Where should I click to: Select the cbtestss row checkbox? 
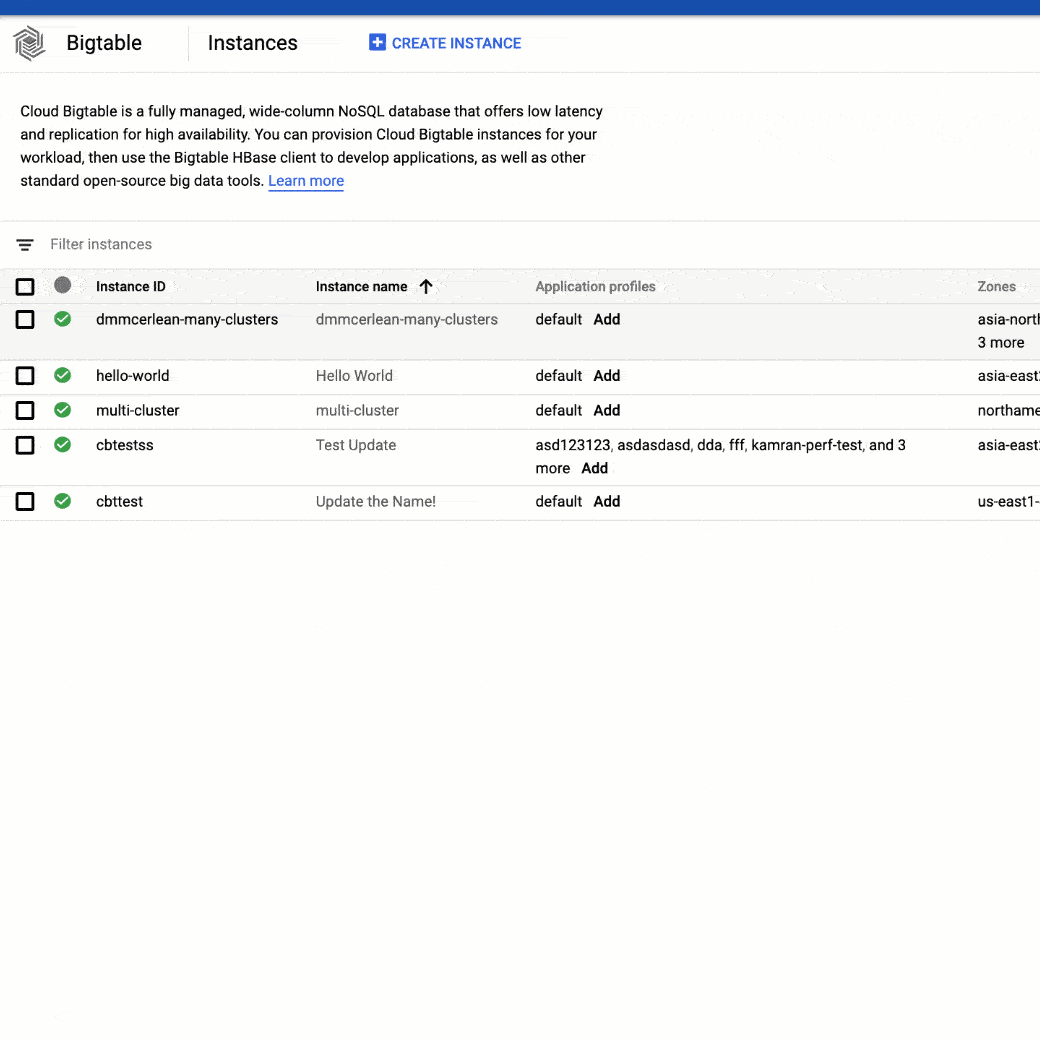point(25,445)
